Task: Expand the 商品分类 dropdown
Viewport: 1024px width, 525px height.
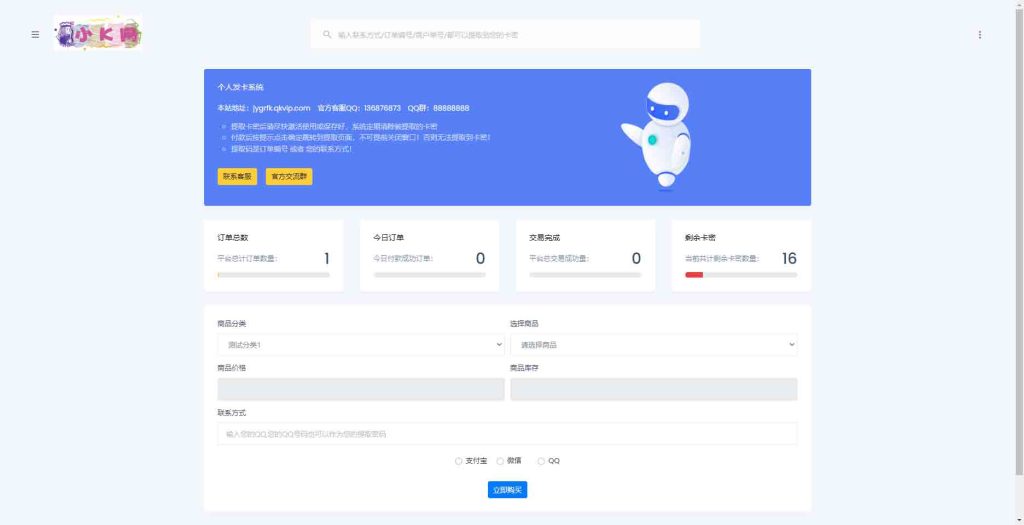Action: coord(360,344)
